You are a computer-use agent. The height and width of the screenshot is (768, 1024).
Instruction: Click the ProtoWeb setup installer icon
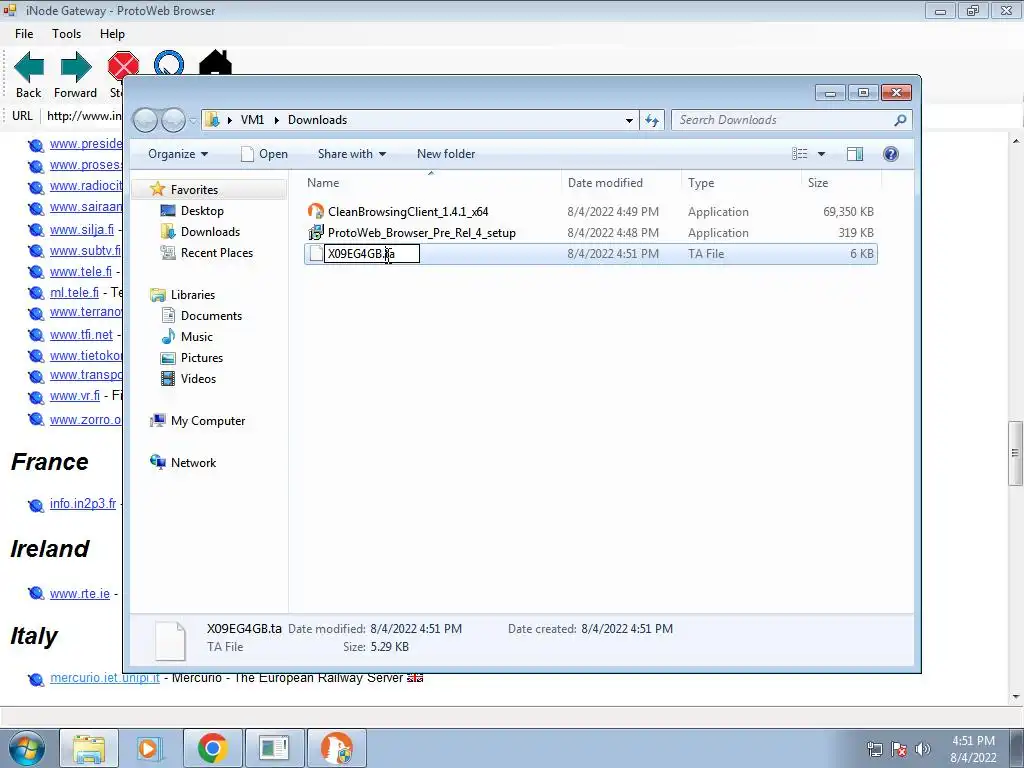(x=316, y=232)
